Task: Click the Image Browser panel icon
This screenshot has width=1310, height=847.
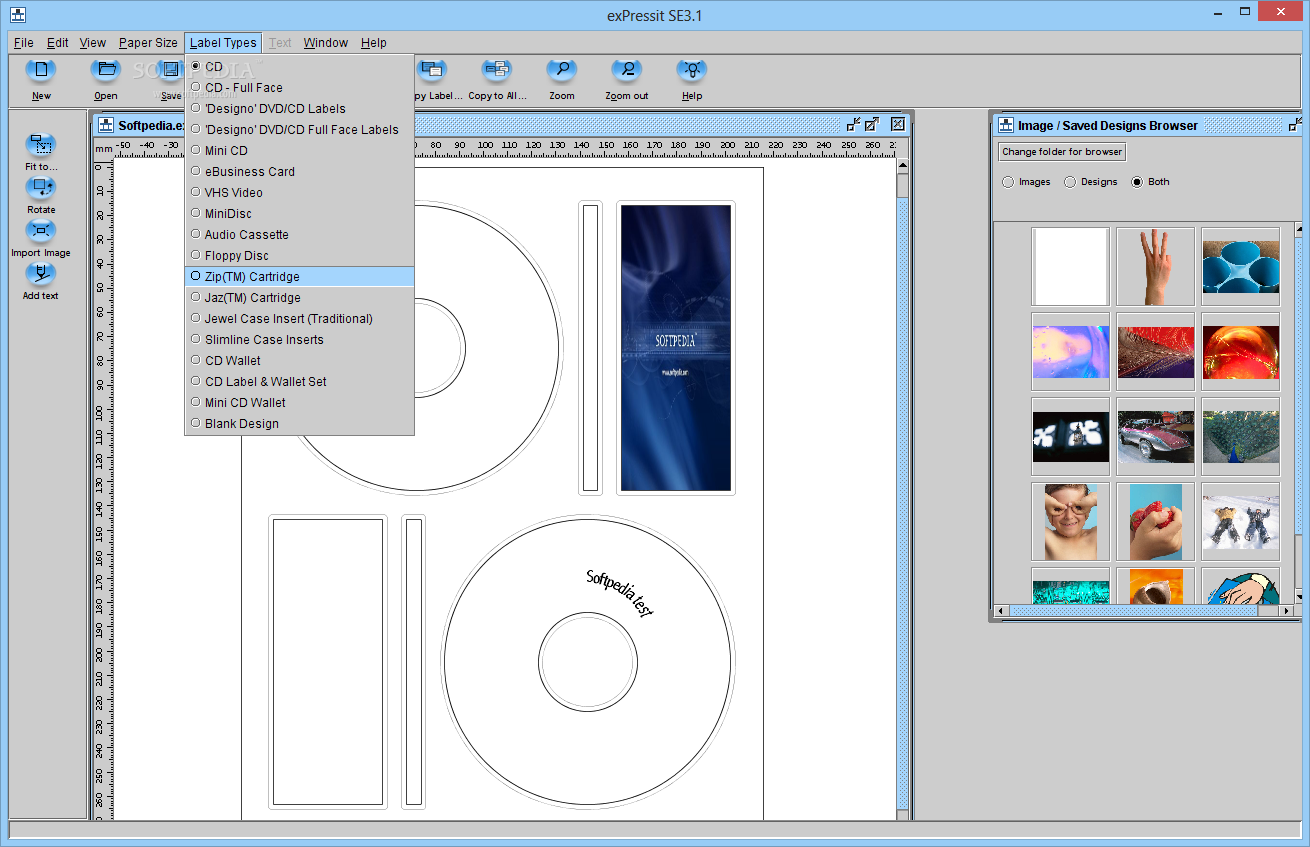Action: point(1004,125)
